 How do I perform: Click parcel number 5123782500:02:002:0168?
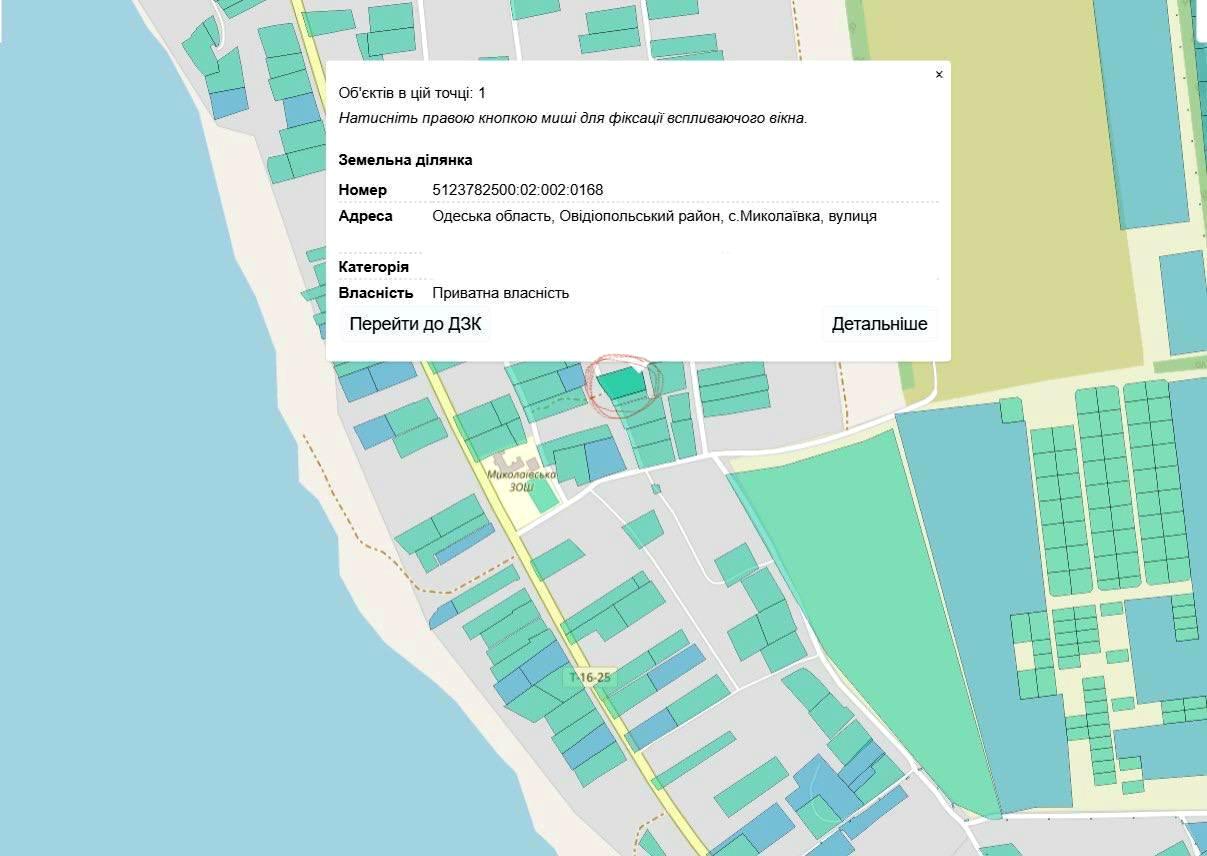click(x=517, y=190)
